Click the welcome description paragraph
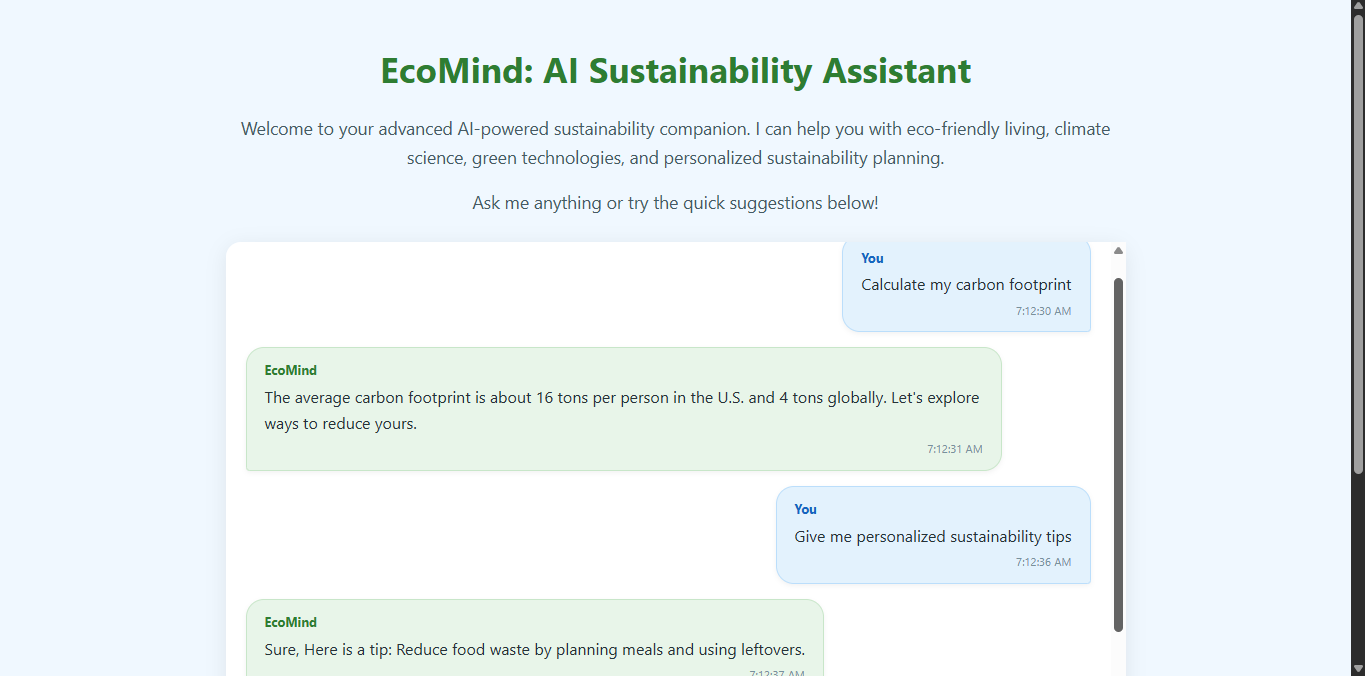1365x676 pixels. 675,143
